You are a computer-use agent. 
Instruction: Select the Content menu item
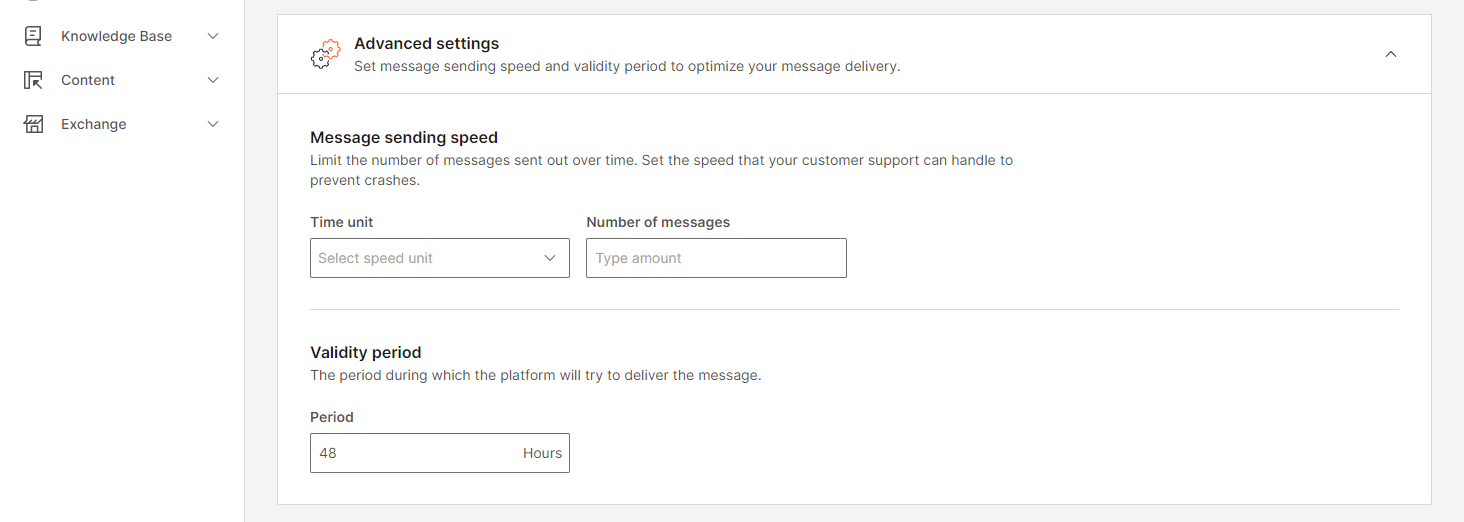[x=88, y=80]
